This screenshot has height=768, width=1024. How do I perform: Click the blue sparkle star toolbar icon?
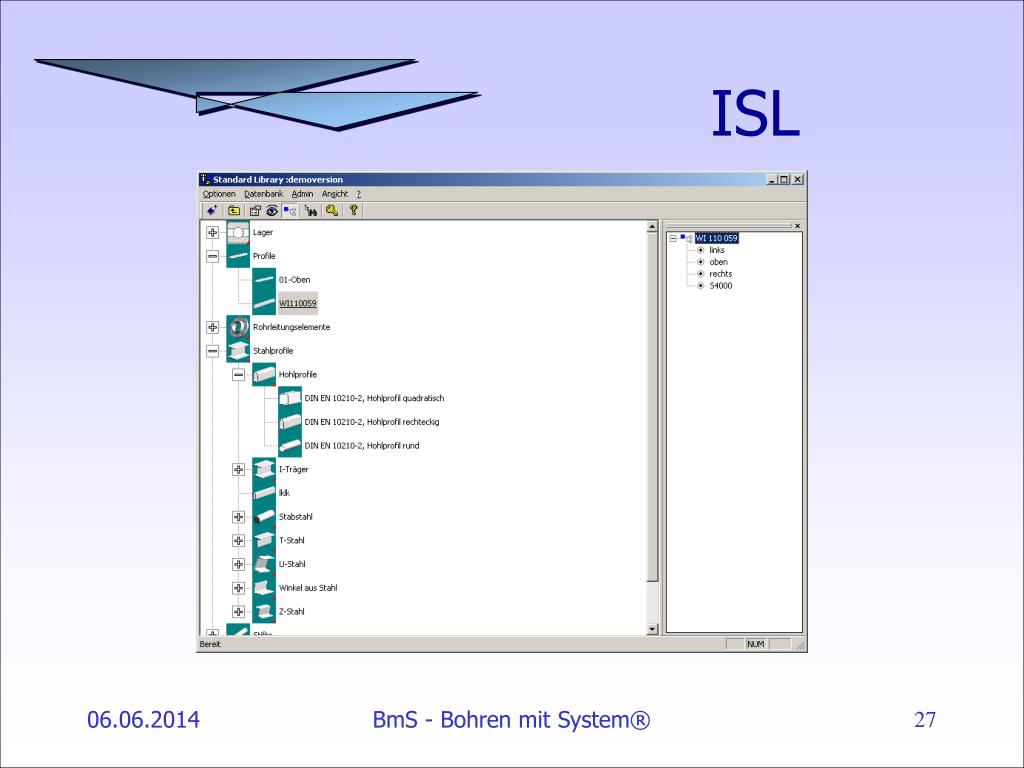point(212,210)
